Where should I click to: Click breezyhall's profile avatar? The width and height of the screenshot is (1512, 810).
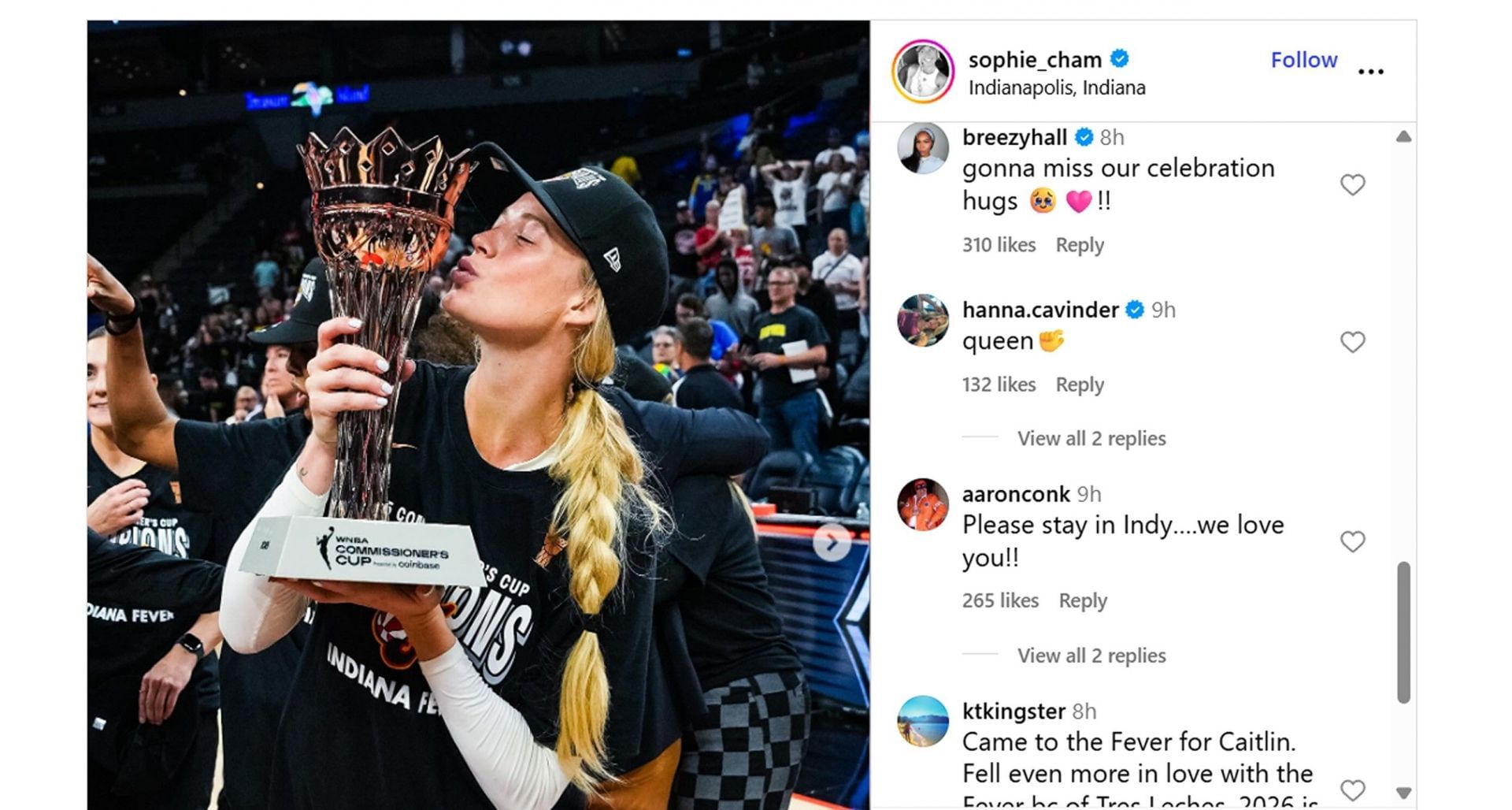pyautogui.click(x=922, y=147)
